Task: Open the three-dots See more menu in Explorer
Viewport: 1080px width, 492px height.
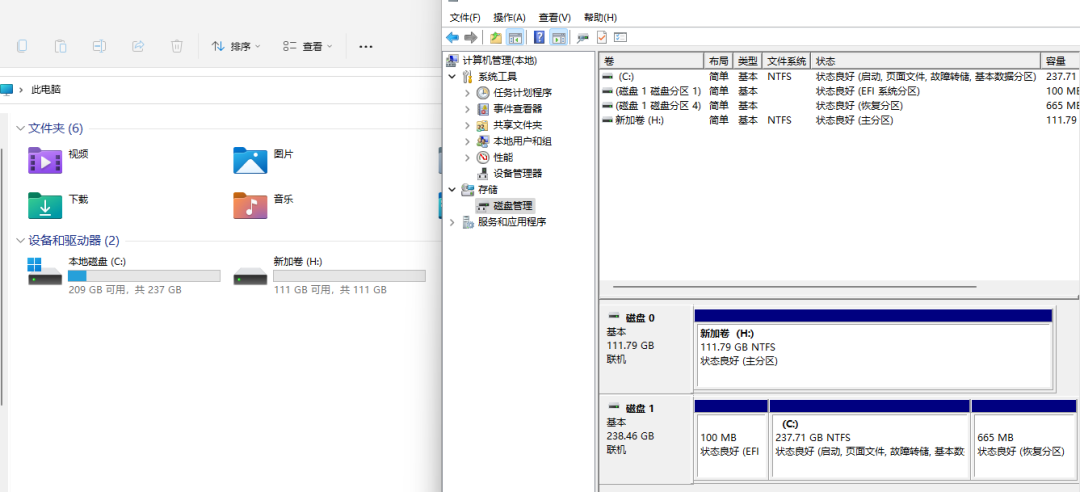Action: 366,47
